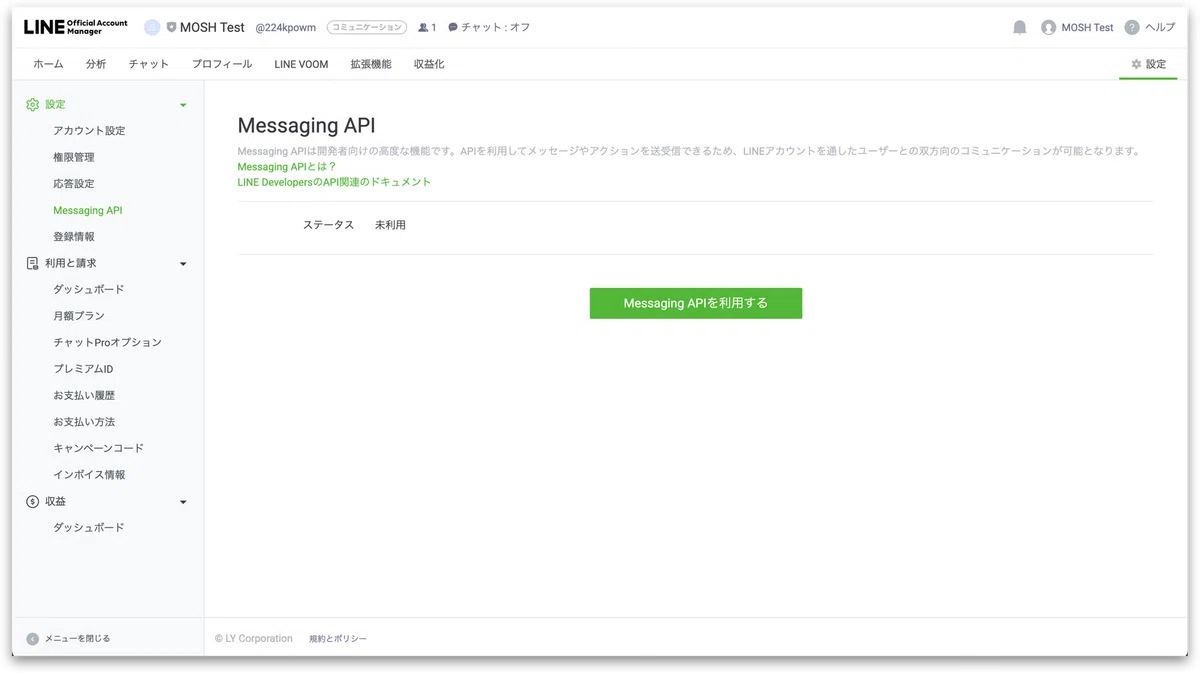The height and width of the screenshot is (673, 1200).
Task: Open プレミアムID in the sidebar
Action: point(83,369)
